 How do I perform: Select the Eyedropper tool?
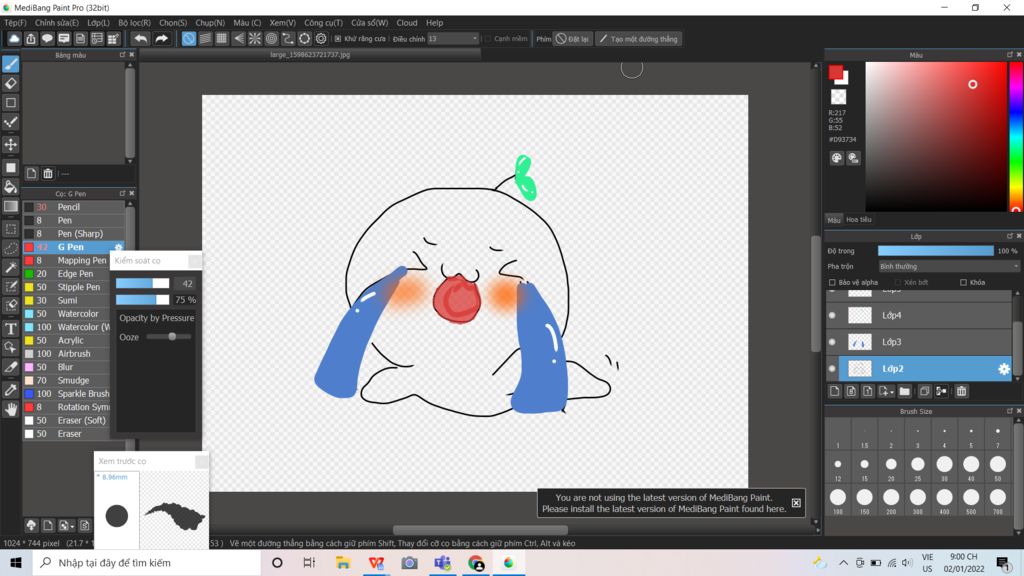pyautogui.click(x=10, y=390)
